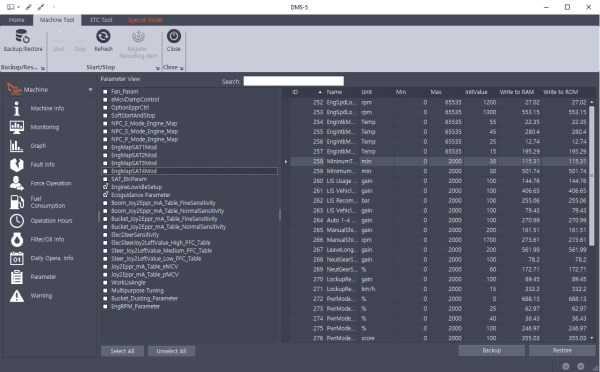Click the left status indicator circle at the bottom right
Screen dimensions: 600x372
tap(566, 366)
